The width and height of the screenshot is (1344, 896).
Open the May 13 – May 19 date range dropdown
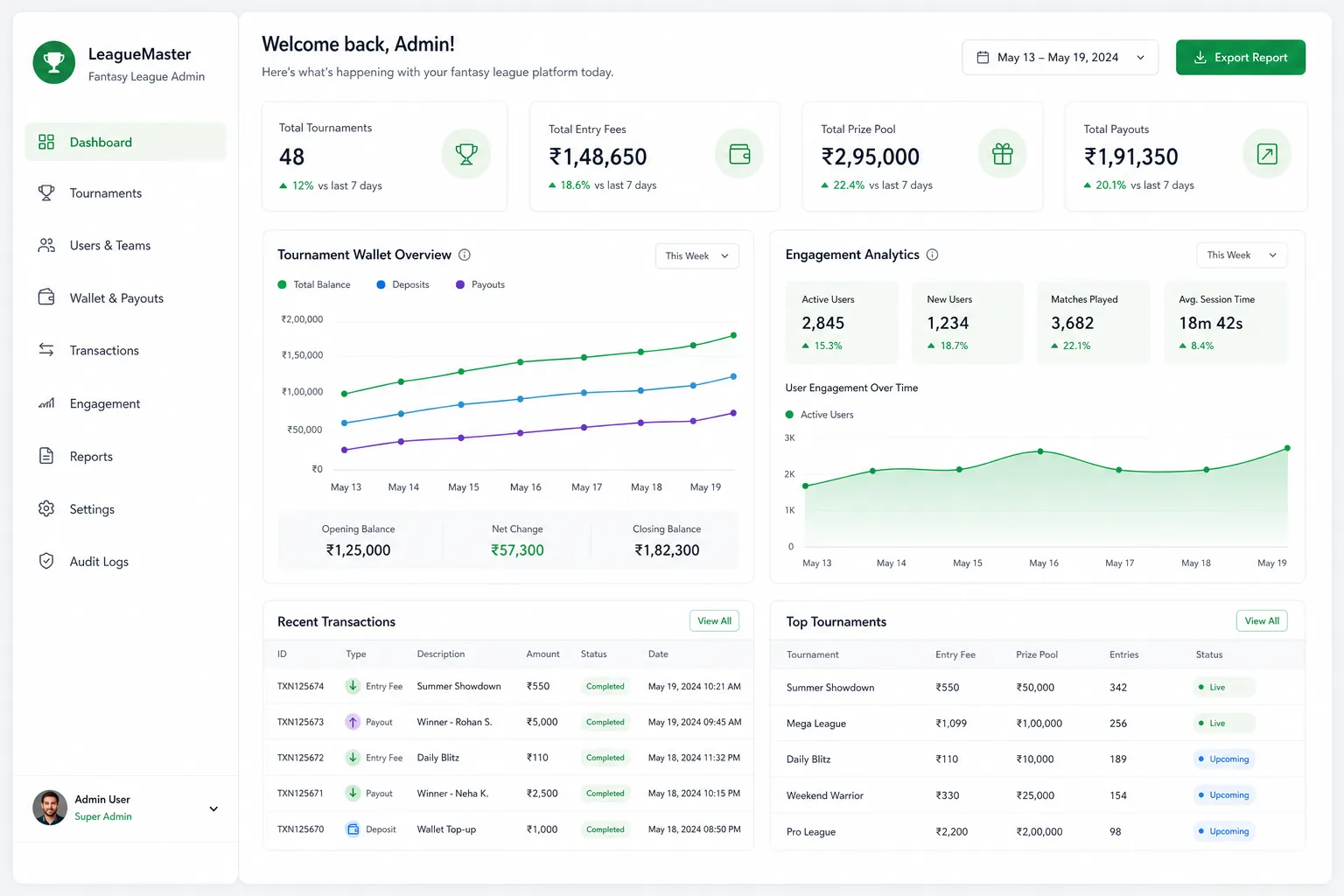[1060, 57]
